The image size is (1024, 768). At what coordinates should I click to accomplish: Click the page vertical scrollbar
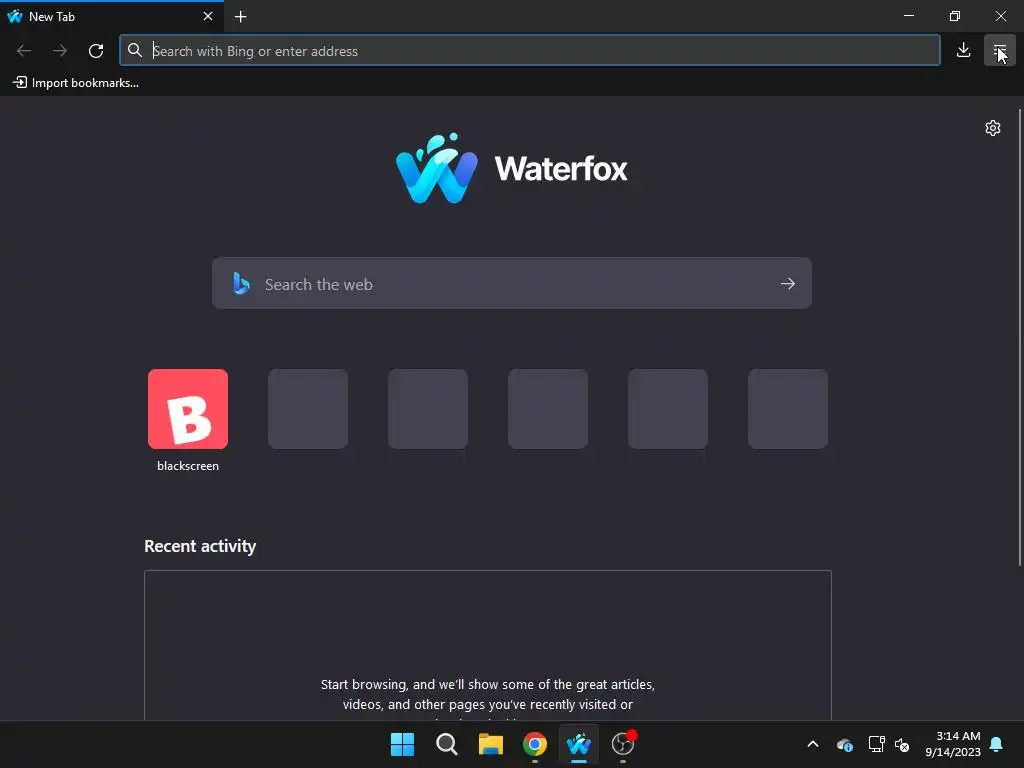click(x=1019, y=338)
